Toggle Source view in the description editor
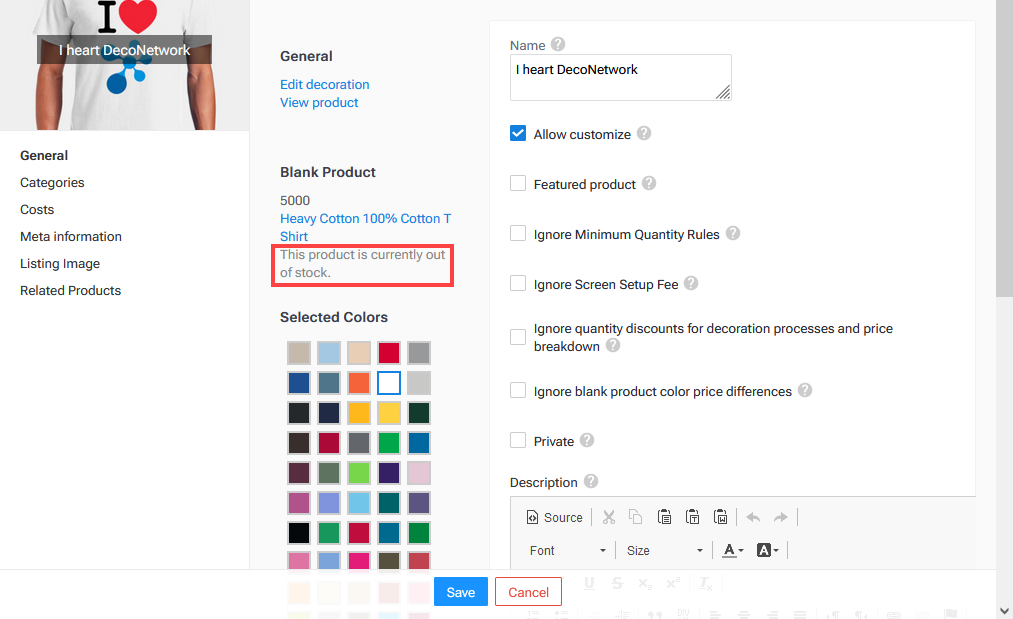Image resolution: width=1013 pixels, height=619 pixels. (554, 517)
